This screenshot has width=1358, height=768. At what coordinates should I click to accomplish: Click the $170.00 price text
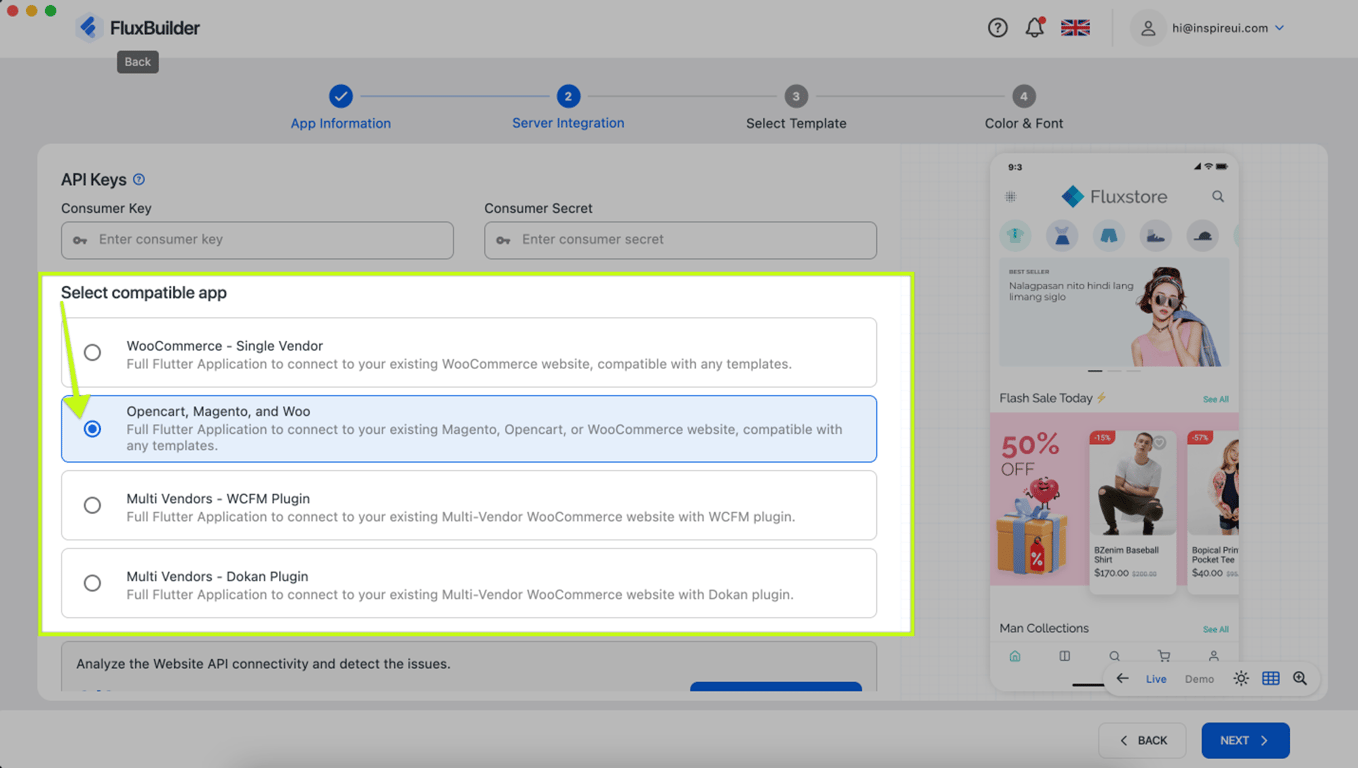1111,574
